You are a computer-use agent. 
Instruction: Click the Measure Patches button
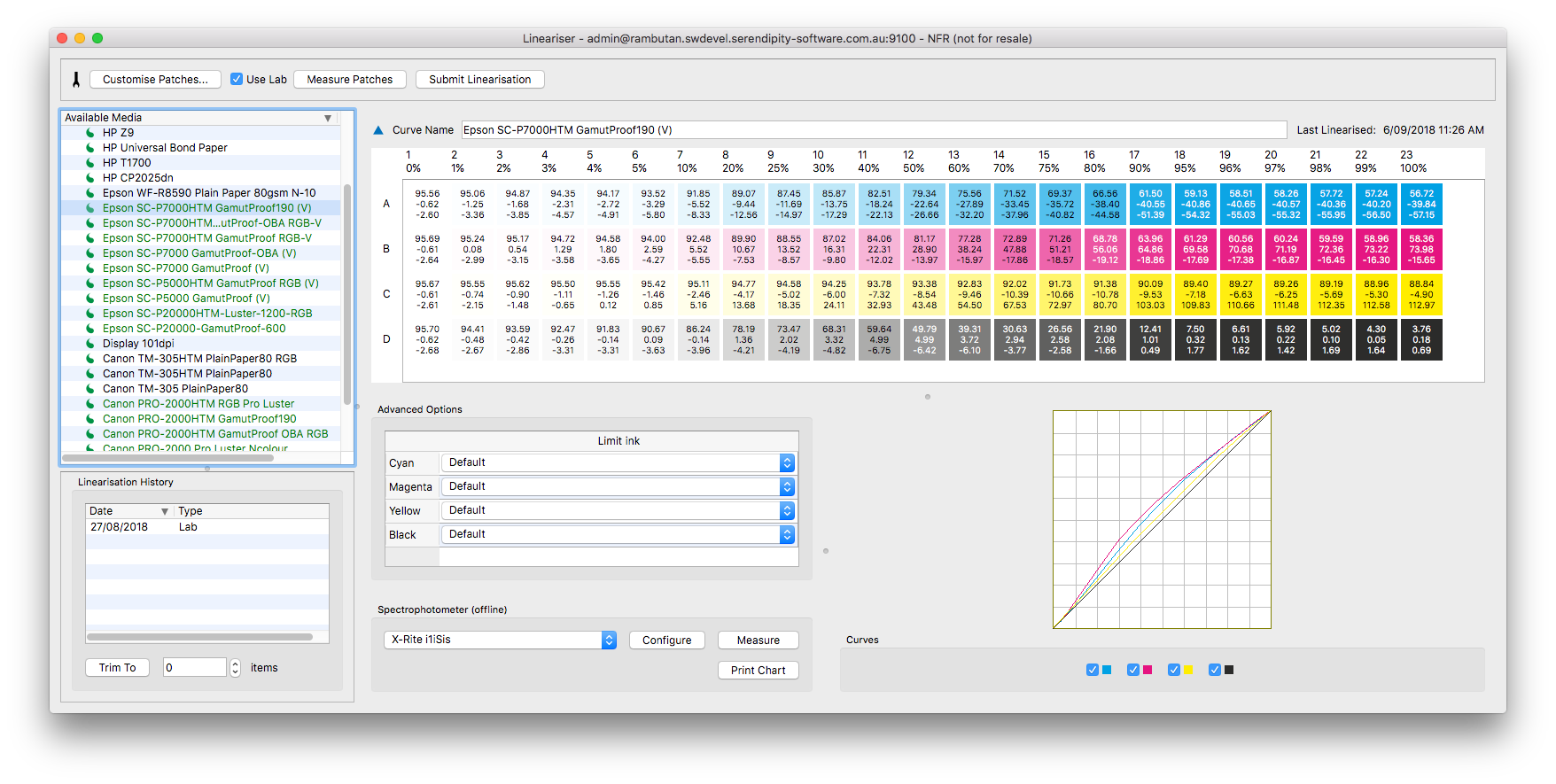click(350, 80)
